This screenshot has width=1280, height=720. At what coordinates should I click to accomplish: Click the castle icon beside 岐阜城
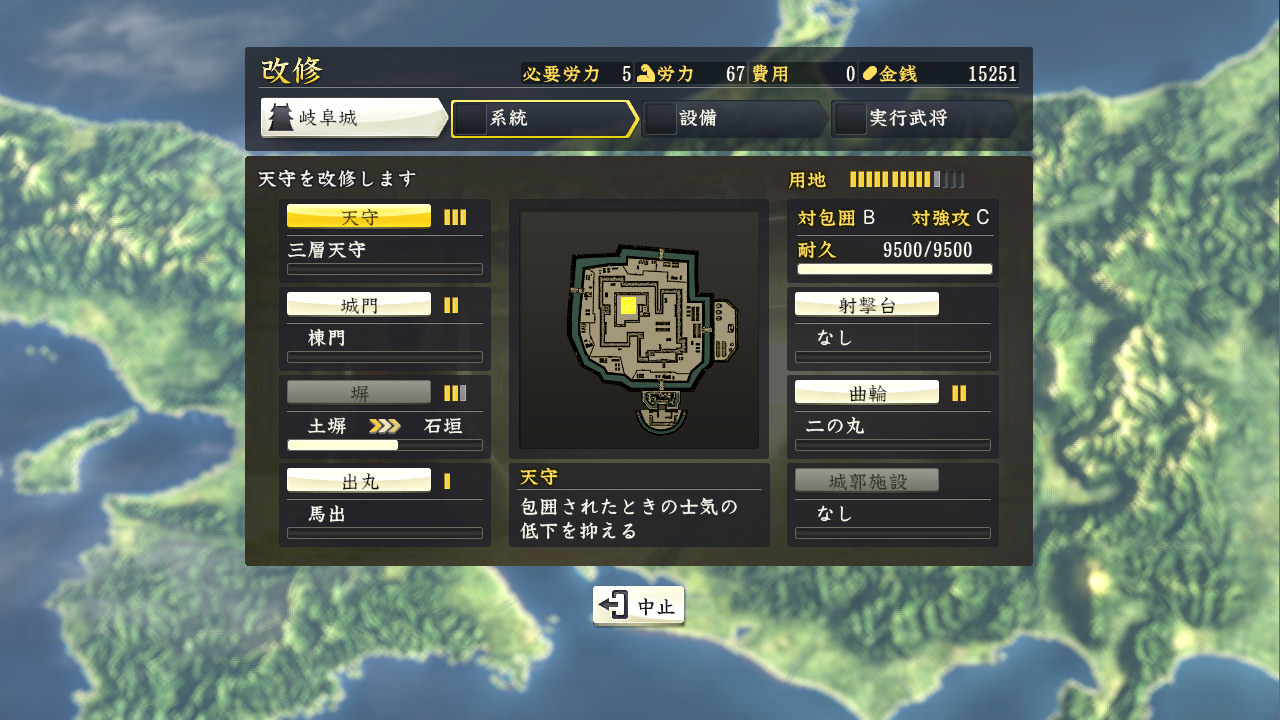(281, 118)
